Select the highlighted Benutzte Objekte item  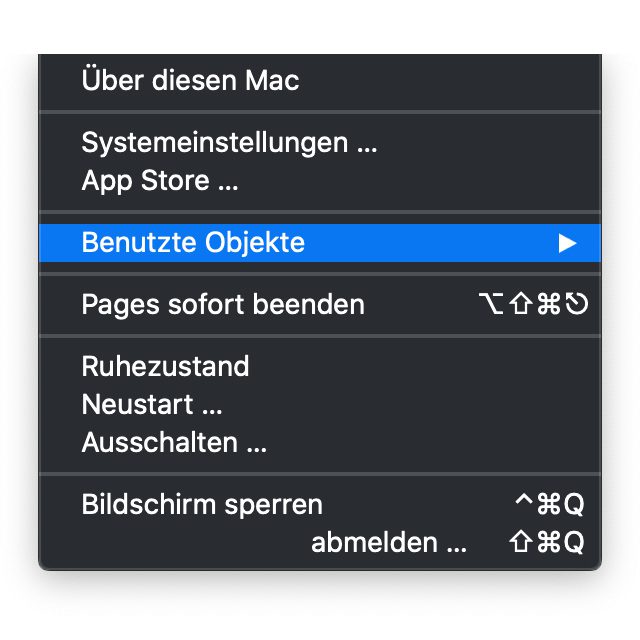click(193, 242)
